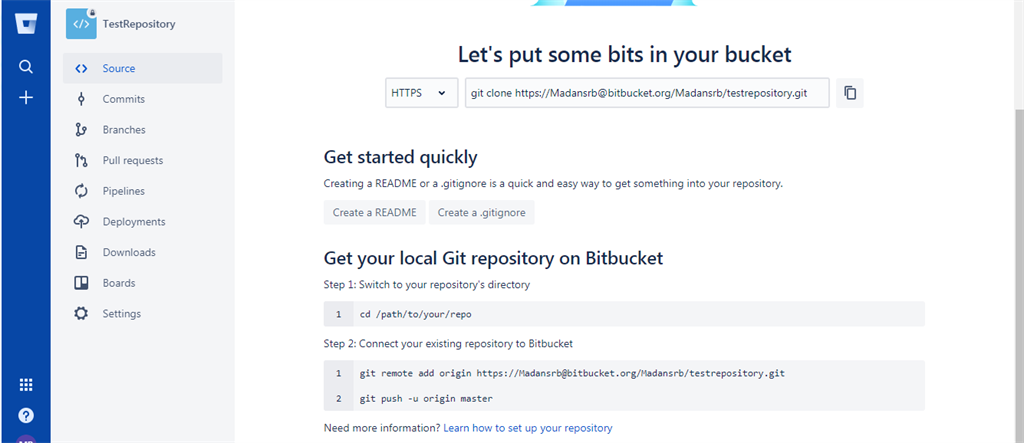
Task: Click the plus create icon
Action: pyautogui.click(x=25, y=98)
